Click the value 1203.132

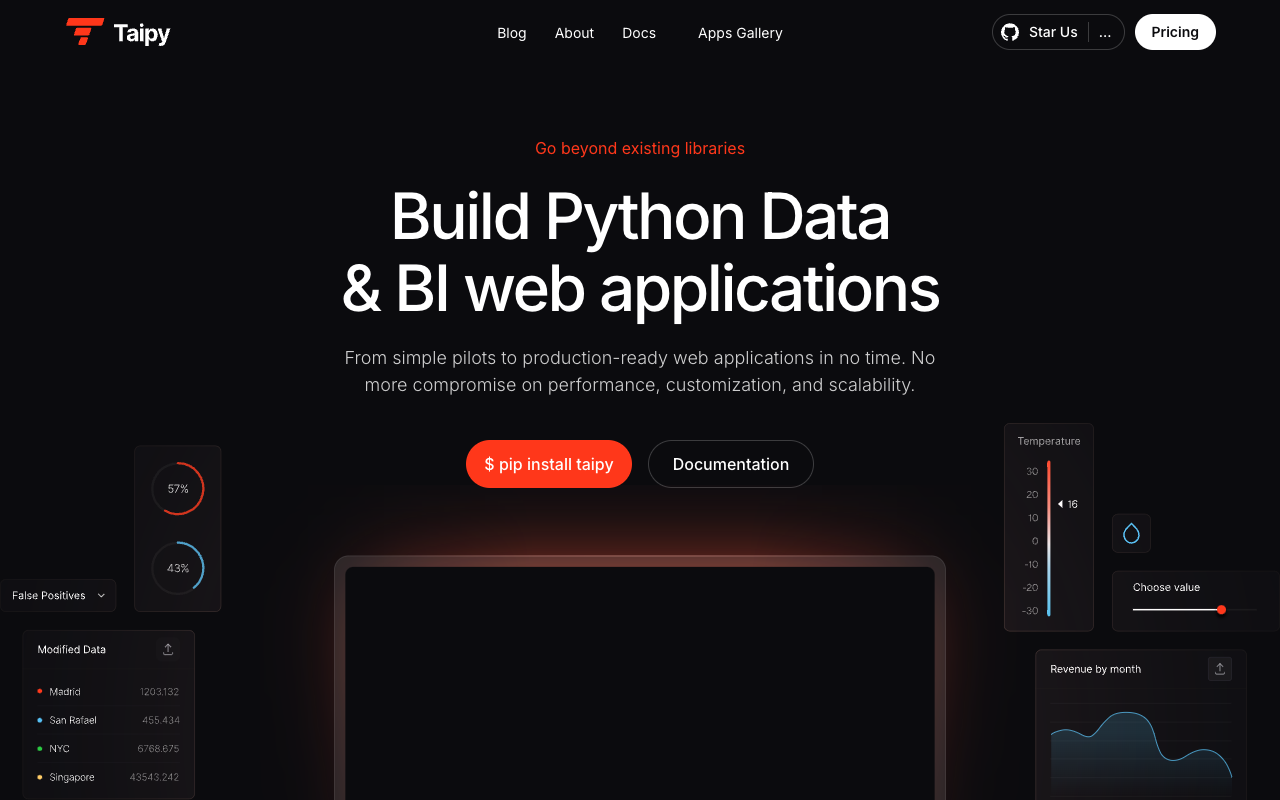[159, 692]
